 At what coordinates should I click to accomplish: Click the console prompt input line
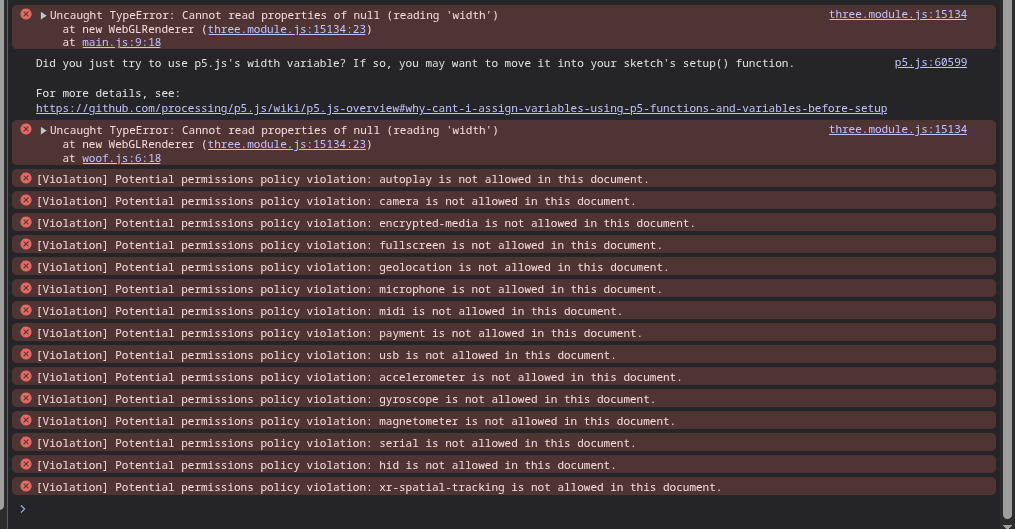pyautogui.click(x=500, y=509)
